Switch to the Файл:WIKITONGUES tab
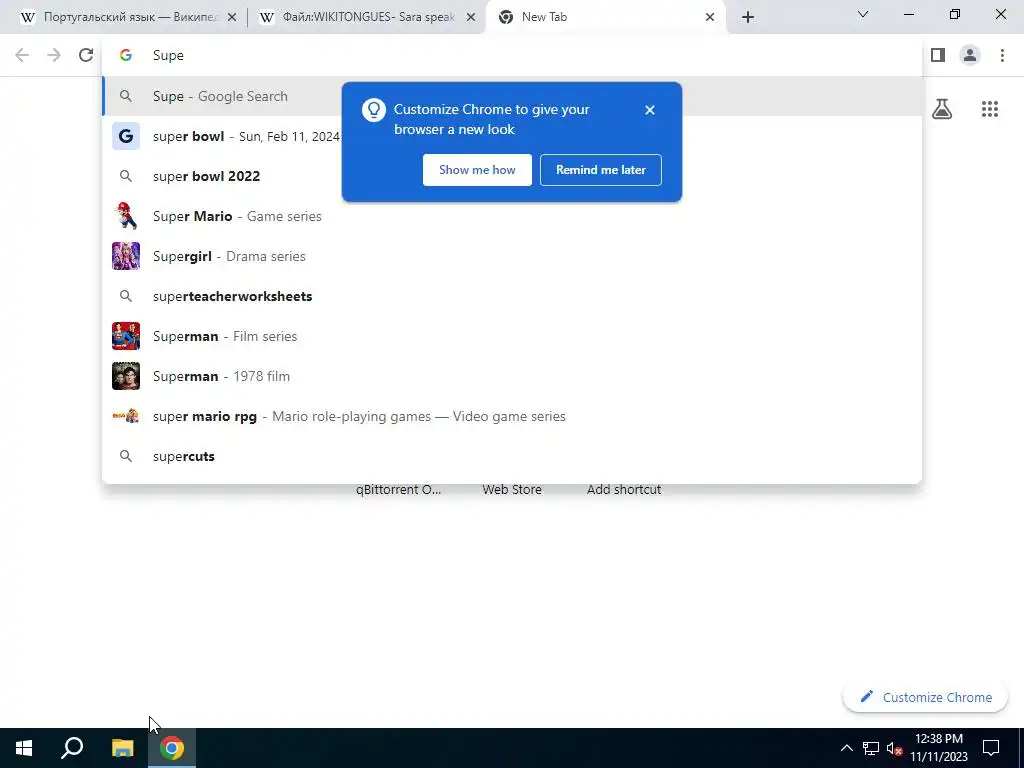Viewport: 1024px width, 768px height. coord(367,17)
